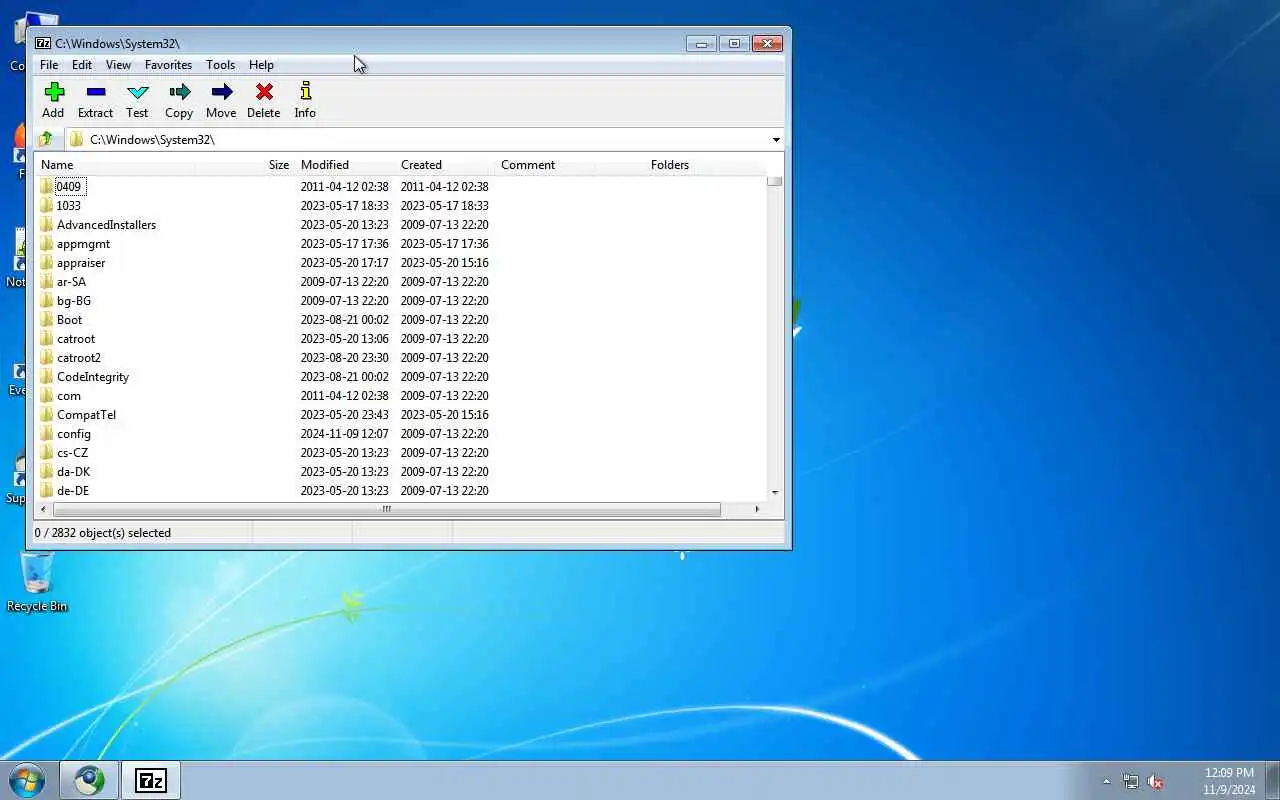The height and width of the screenshot is (800, 1280).
Task: Sort by Created column header
Action: tap(444, 165)
